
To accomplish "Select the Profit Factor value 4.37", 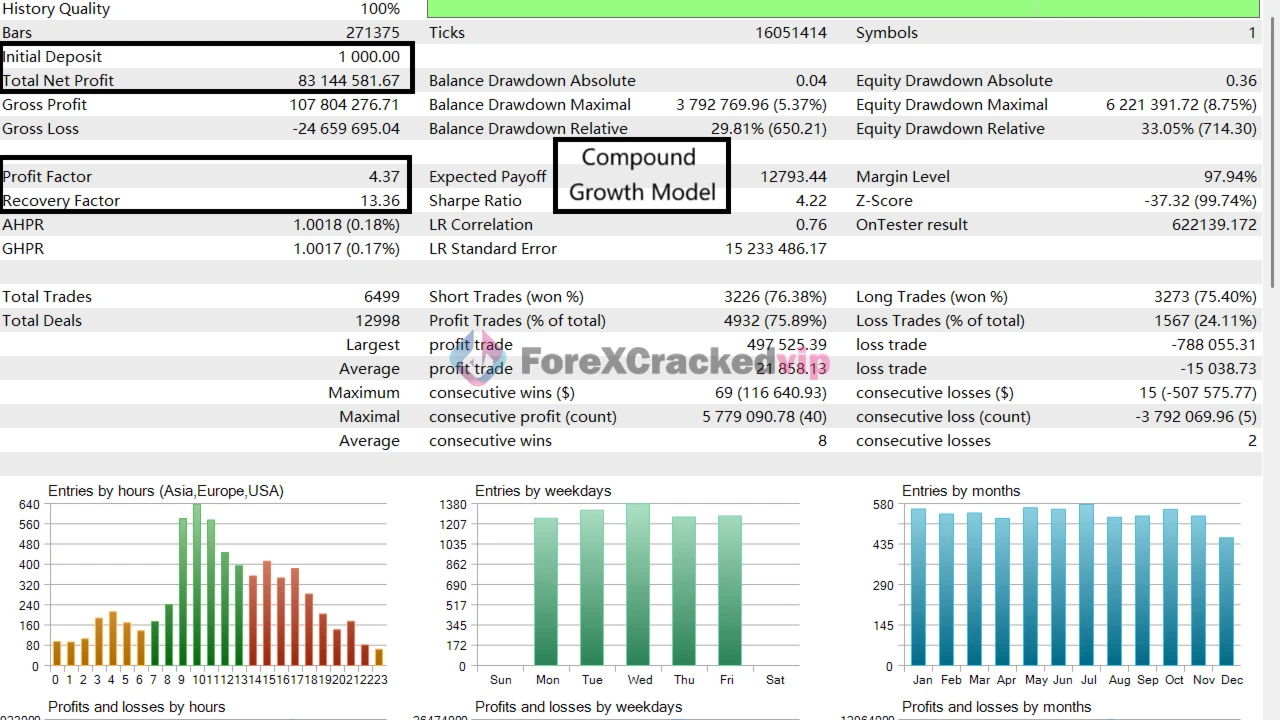I will [x=384, y=177].
